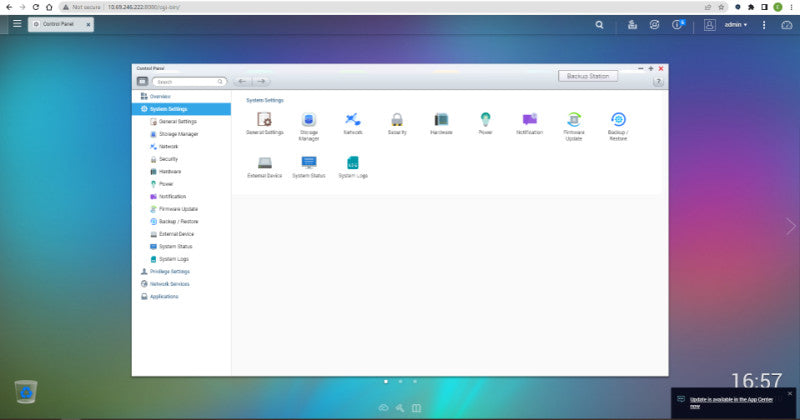Select External Device in the sidebar

[x=181, y=234]
